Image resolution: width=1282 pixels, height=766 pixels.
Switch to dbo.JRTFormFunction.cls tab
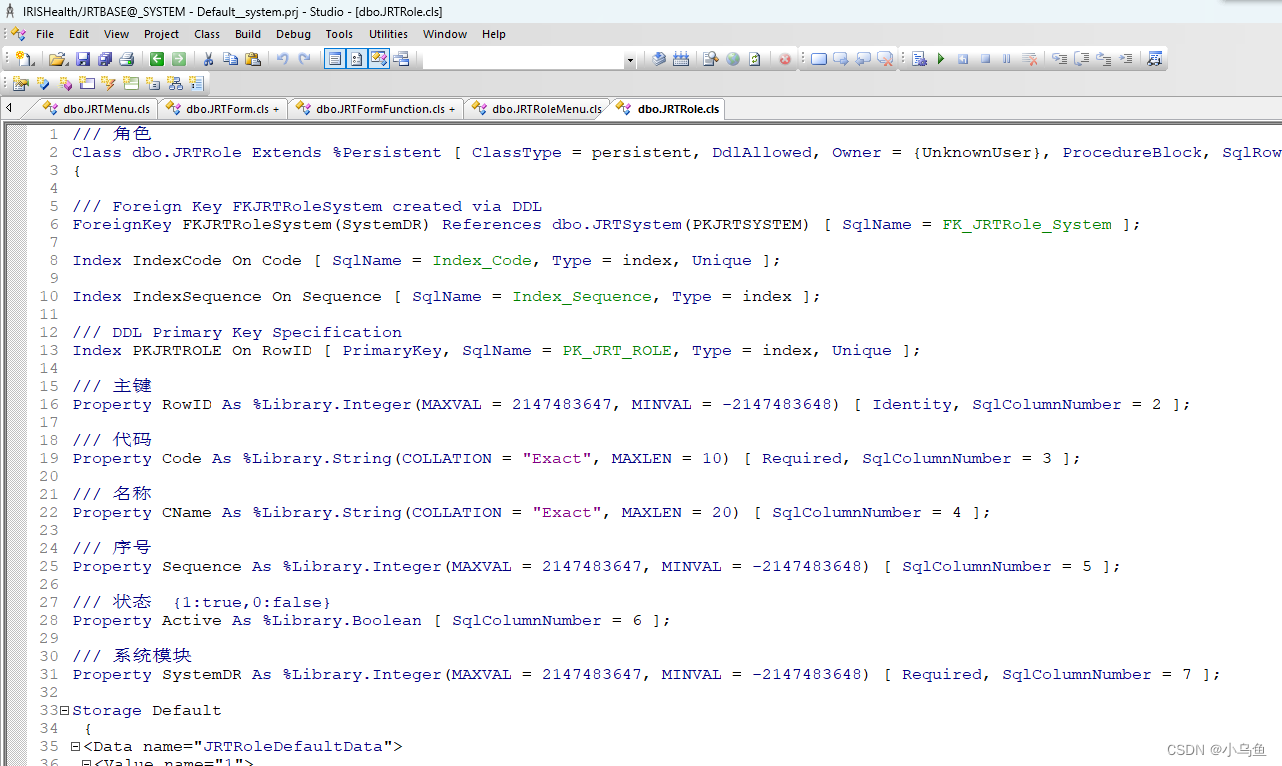(377, 109)
